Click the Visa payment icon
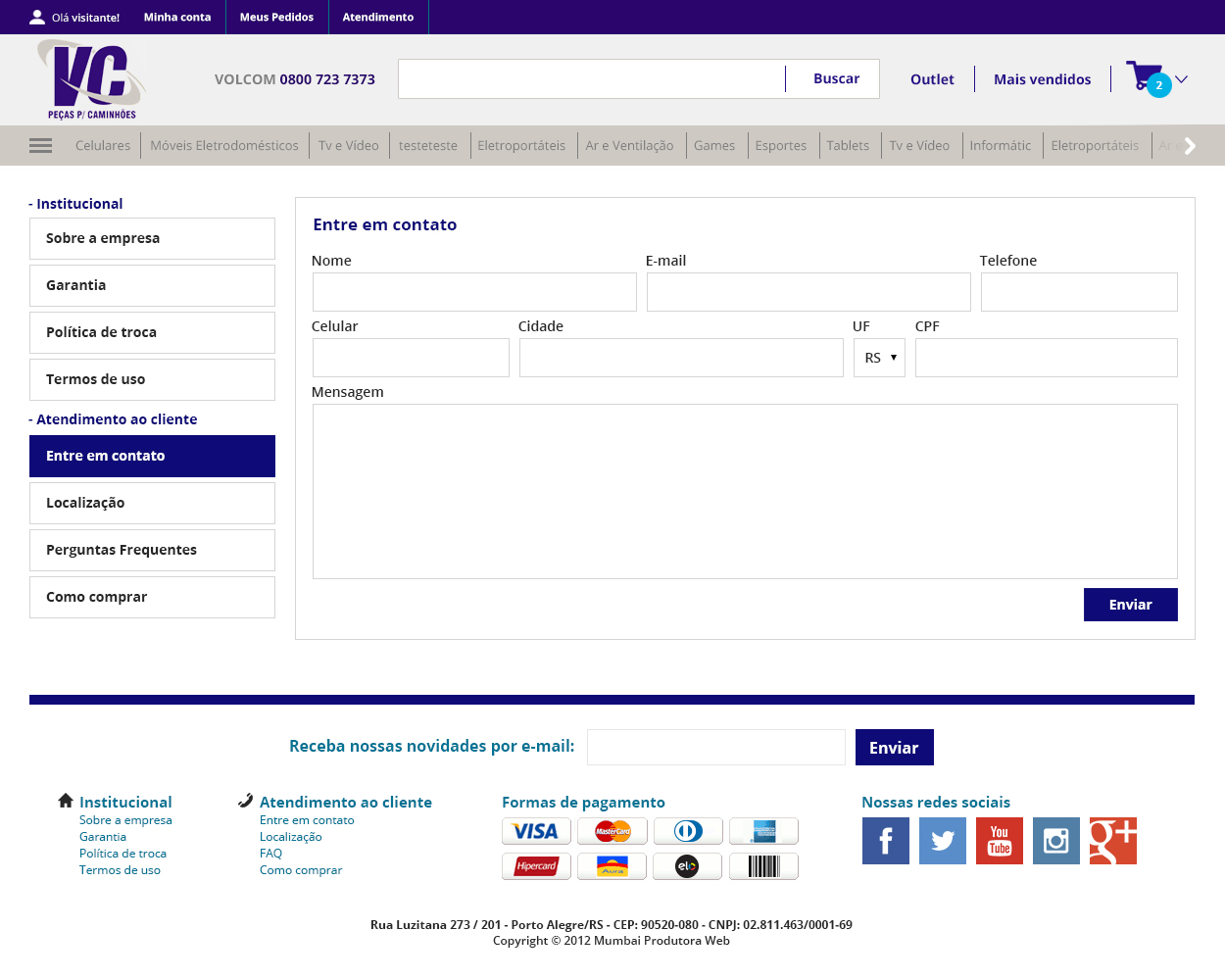The height and width of the screenshot is (980, 1225). click(536, 831)
